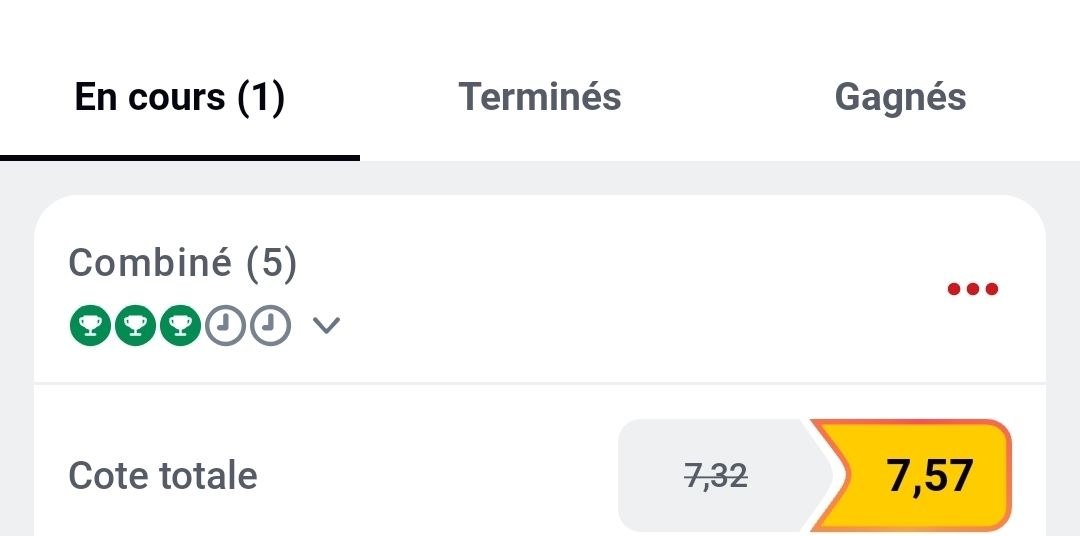This screenshot has height=536, width=1080.
Task: Expand the combined bet selections chevron
Action: (326, 325)
